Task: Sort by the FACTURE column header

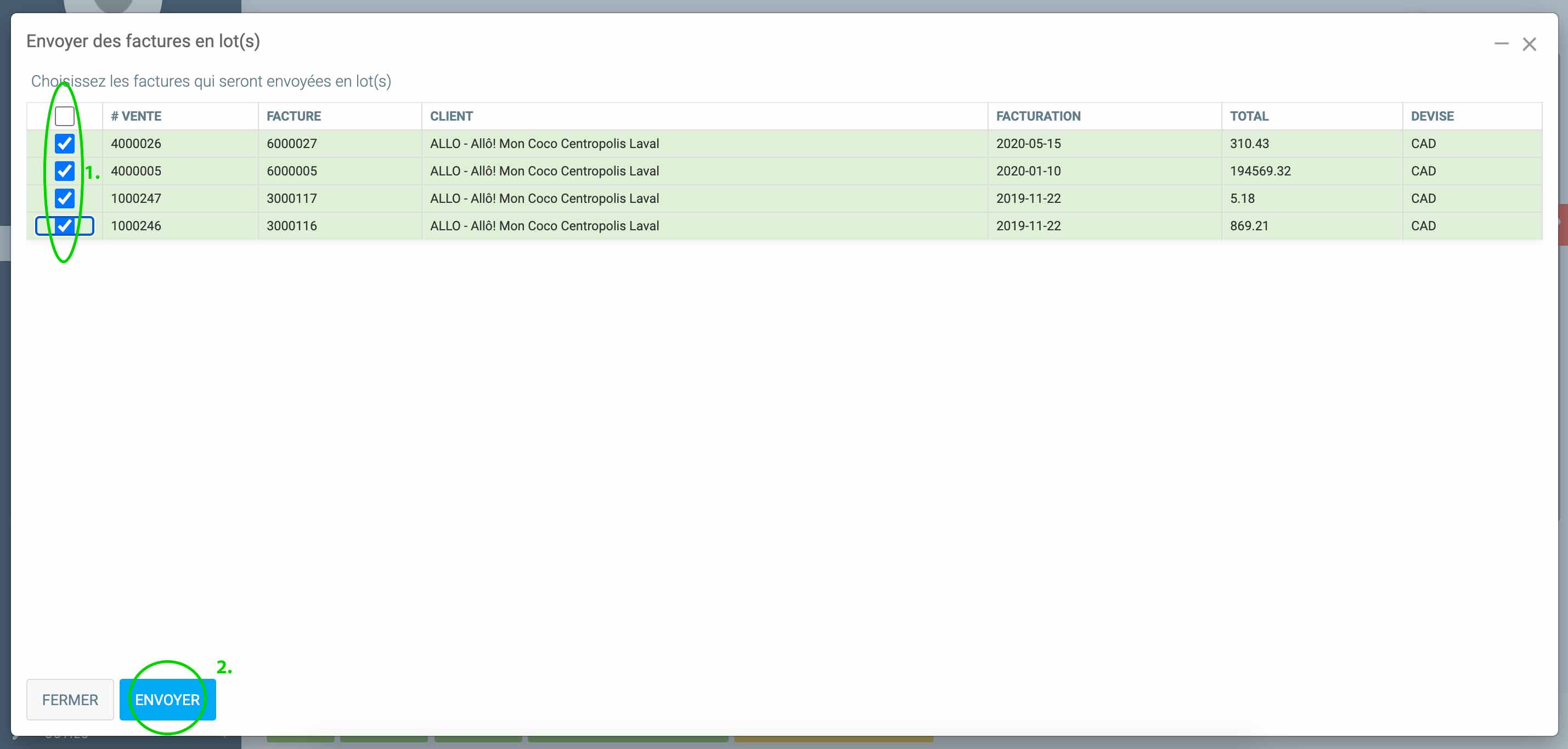Action: [x=294, y=116]
